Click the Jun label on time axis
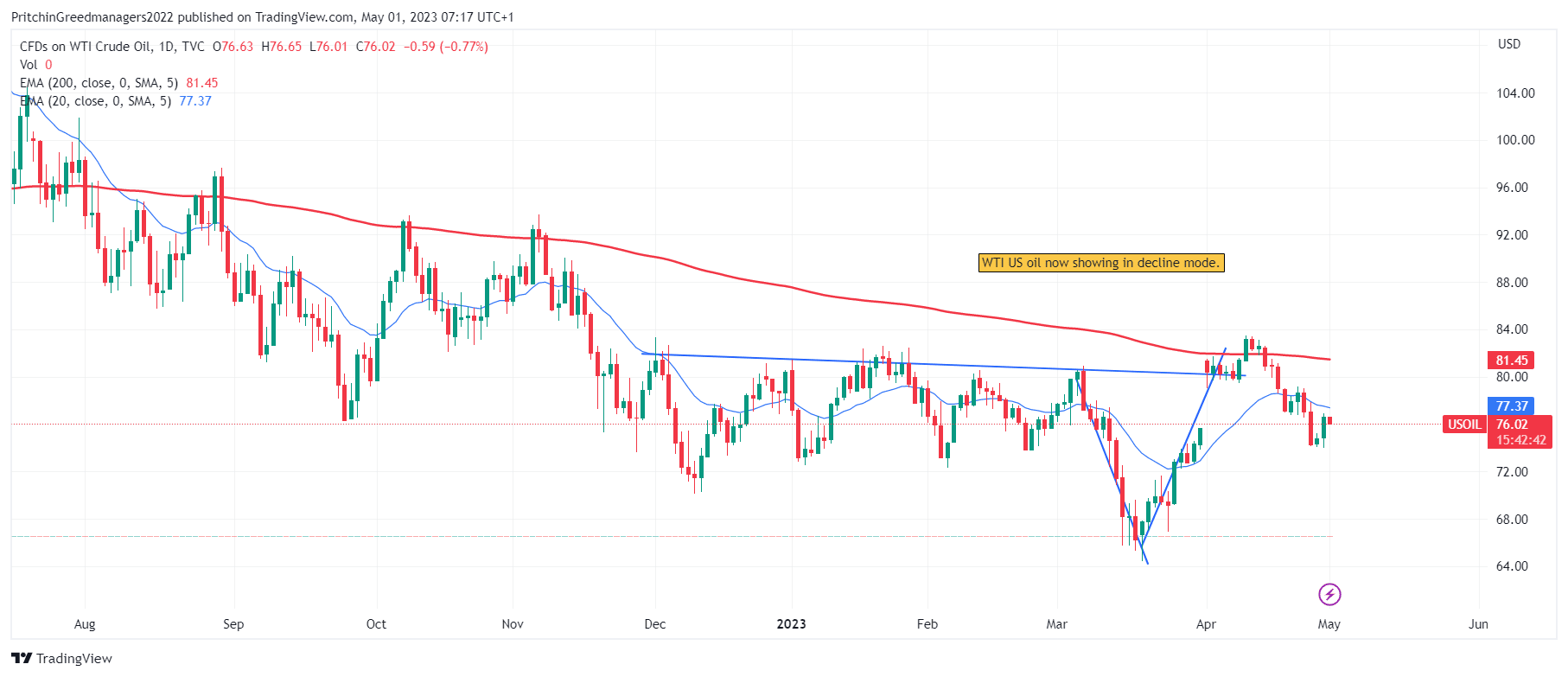 [1478, 624]
